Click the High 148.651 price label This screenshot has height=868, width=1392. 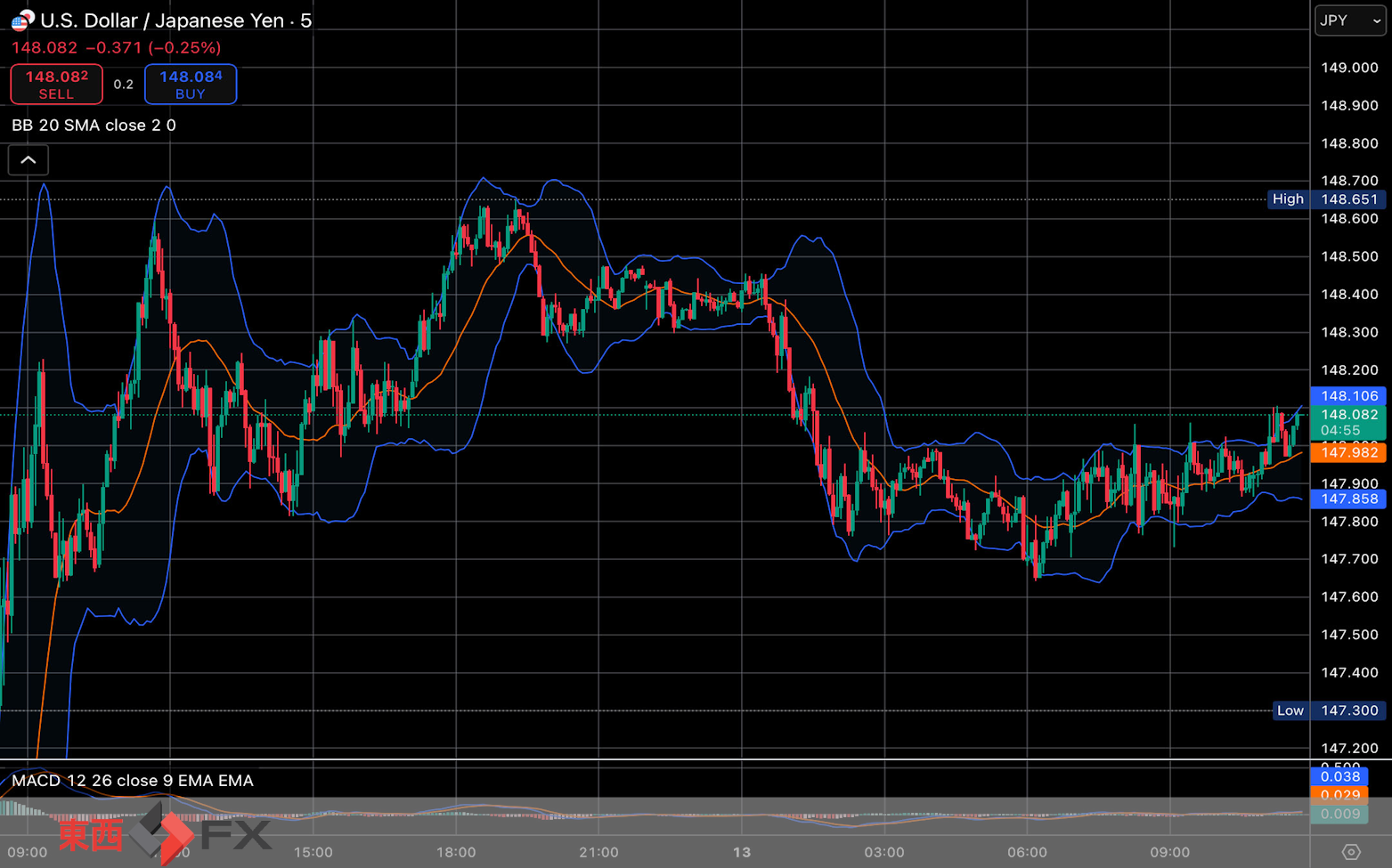click(1327, 199)
